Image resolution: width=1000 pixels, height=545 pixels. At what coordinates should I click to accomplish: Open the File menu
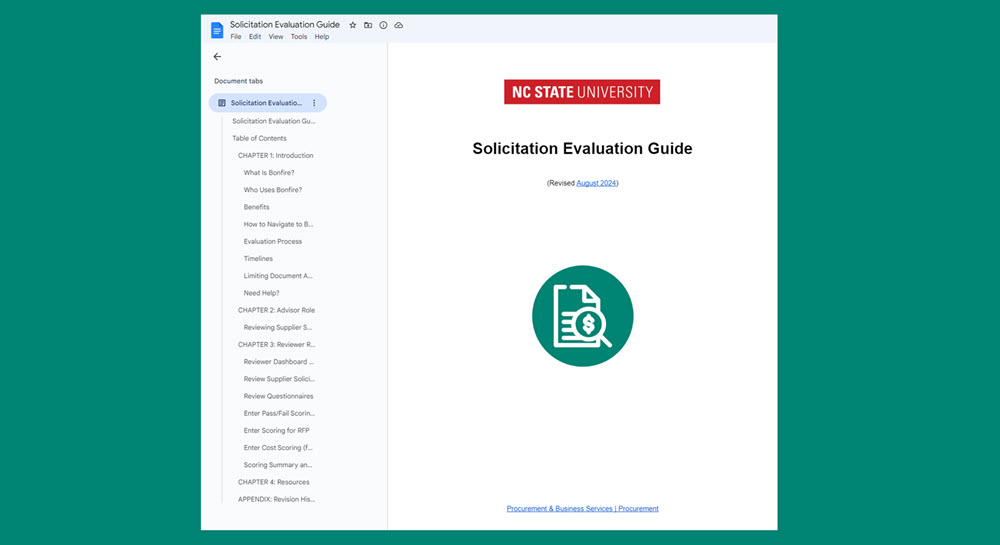pyautogui.click(x=236, y=37)
